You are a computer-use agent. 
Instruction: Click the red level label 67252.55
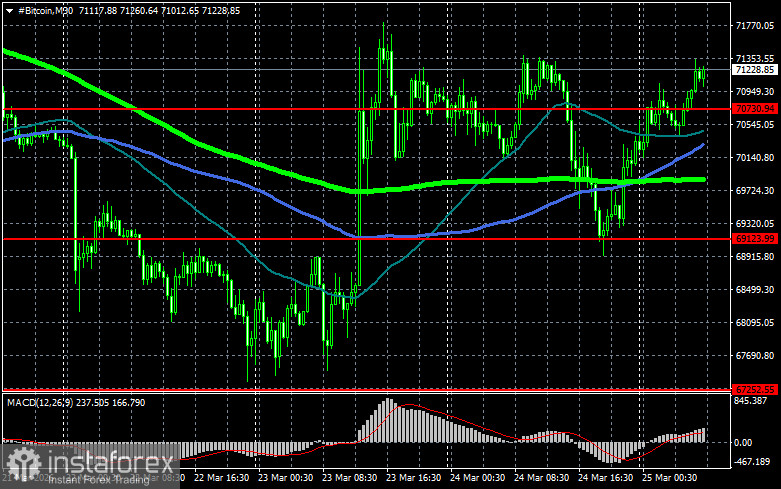coord(755,389)
